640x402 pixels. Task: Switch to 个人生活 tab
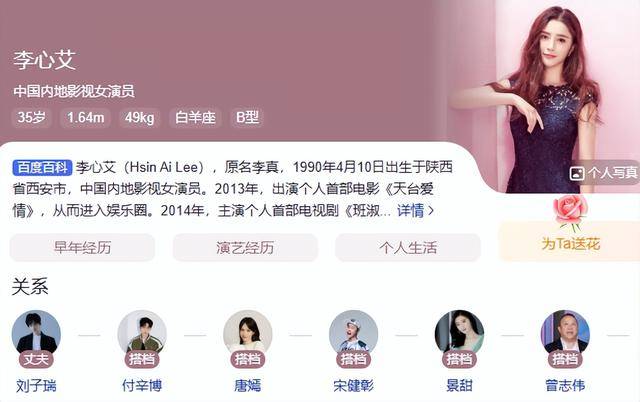408,247
